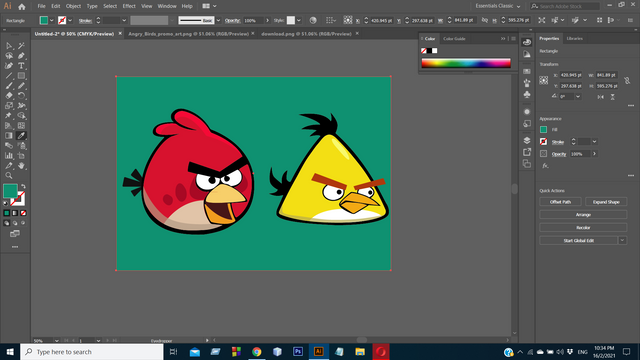Select the Line Segment tool
The image size is (640, 360).
coord(9,76)
